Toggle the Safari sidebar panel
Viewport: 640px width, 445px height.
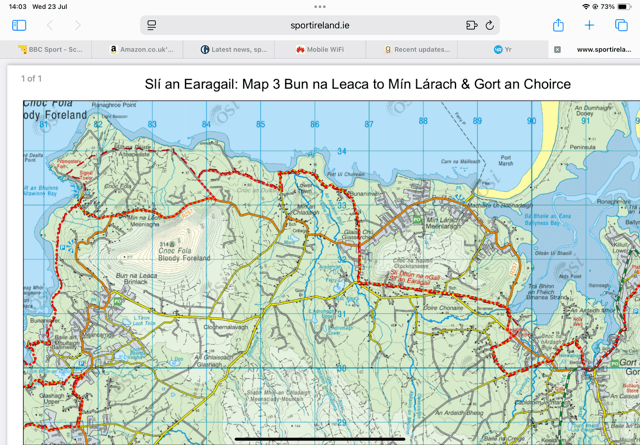pyautogui.click(x=19, y=25)
